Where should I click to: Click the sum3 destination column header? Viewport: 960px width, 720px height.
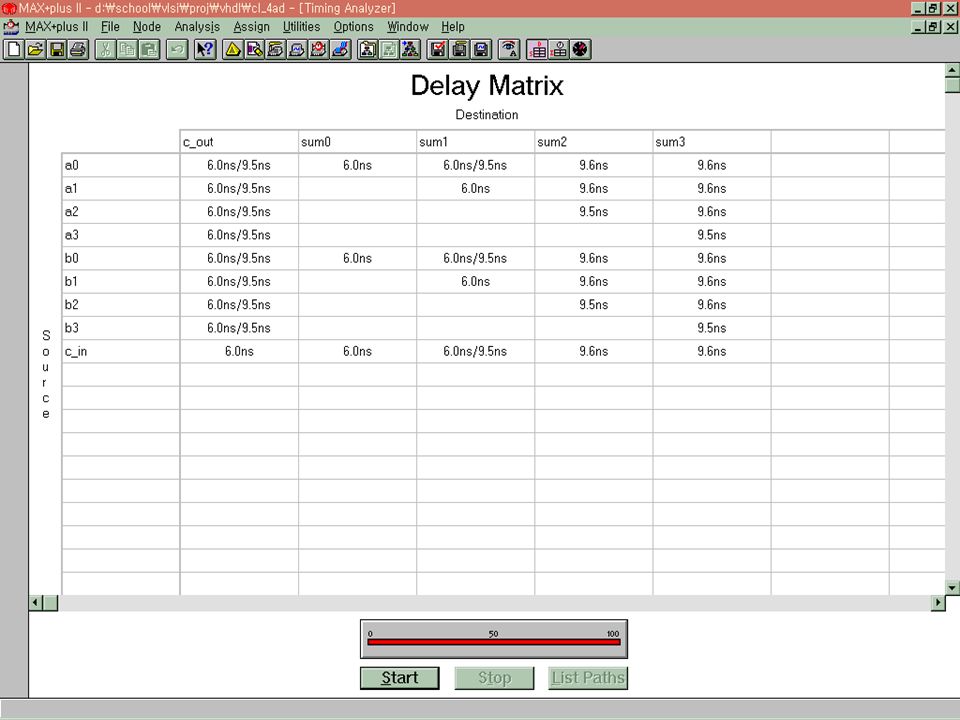click(x=712, y=141)
